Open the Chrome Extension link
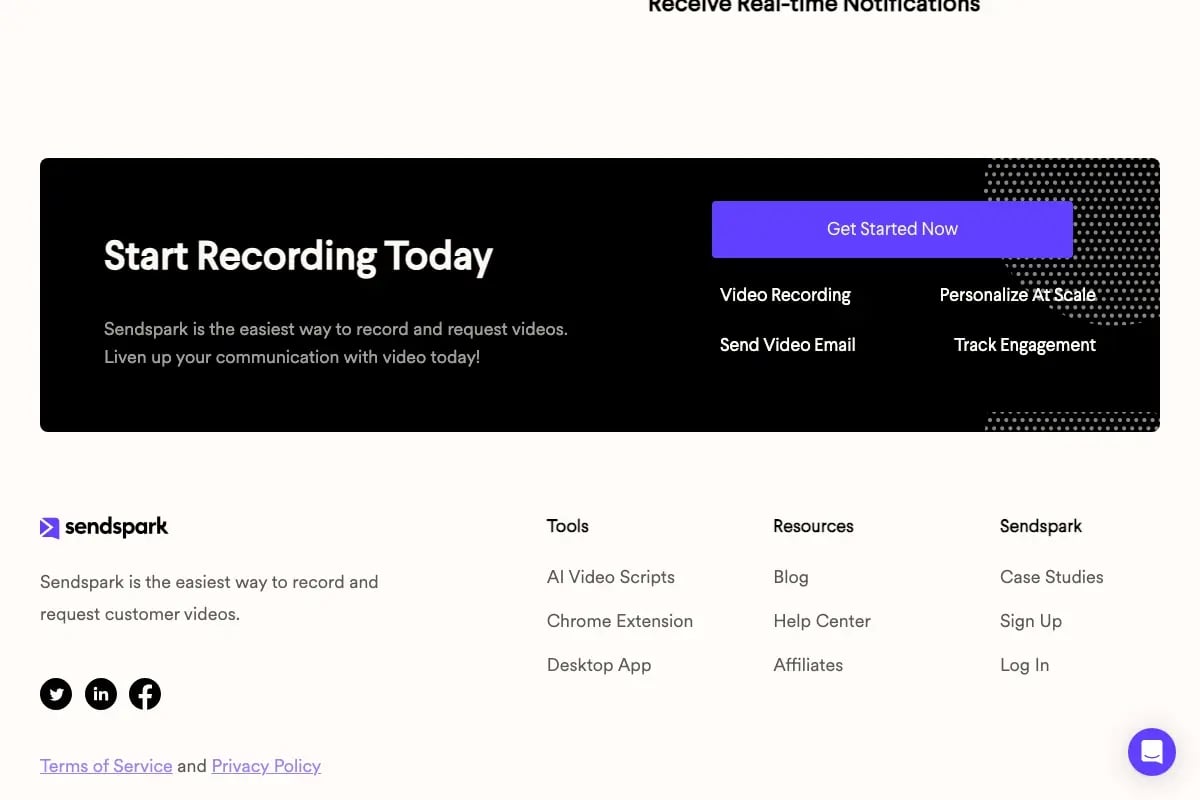 pyautogui.click(x=620, y=621)
